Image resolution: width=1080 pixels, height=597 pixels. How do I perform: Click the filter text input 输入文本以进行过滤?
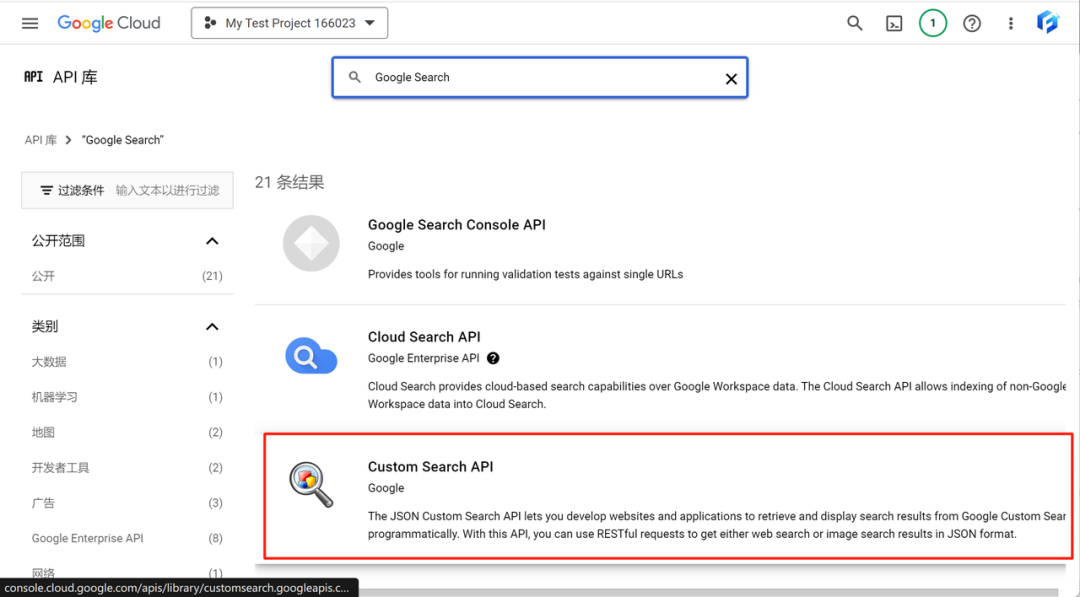(x=167, y=190)
